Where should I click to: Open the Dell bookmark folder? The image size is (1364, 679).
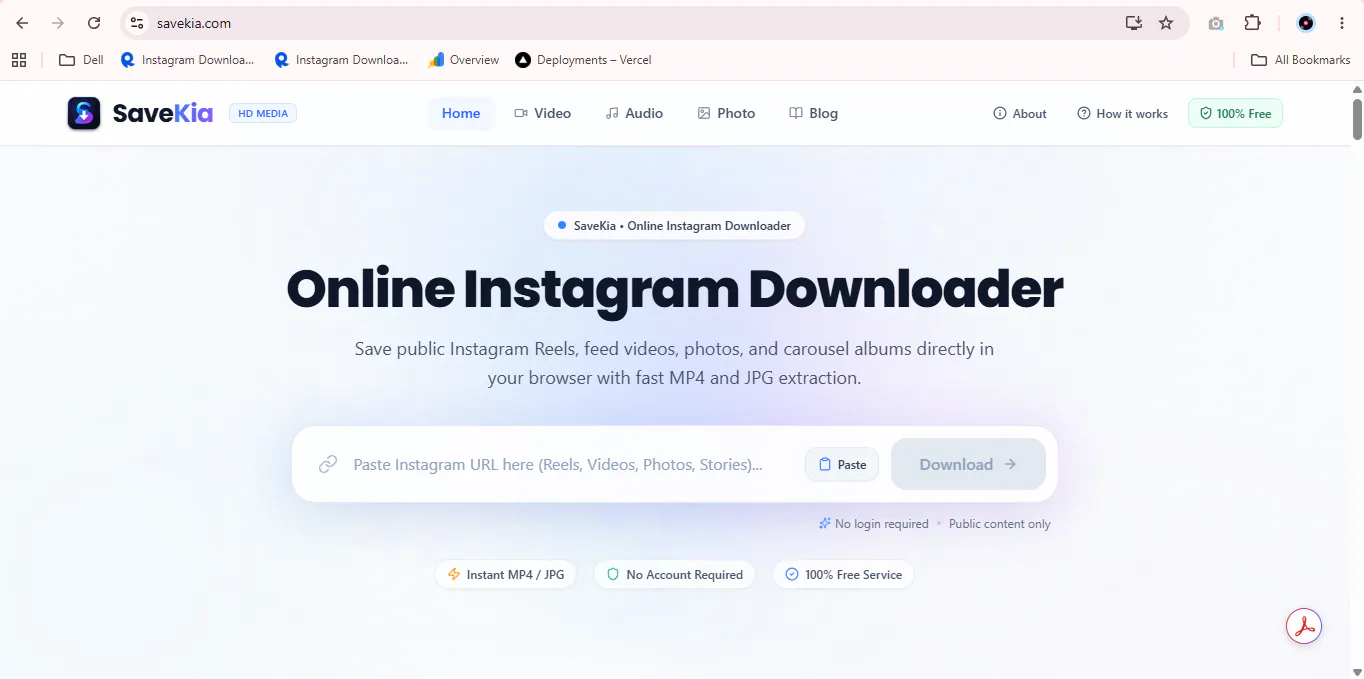[81, 60]
